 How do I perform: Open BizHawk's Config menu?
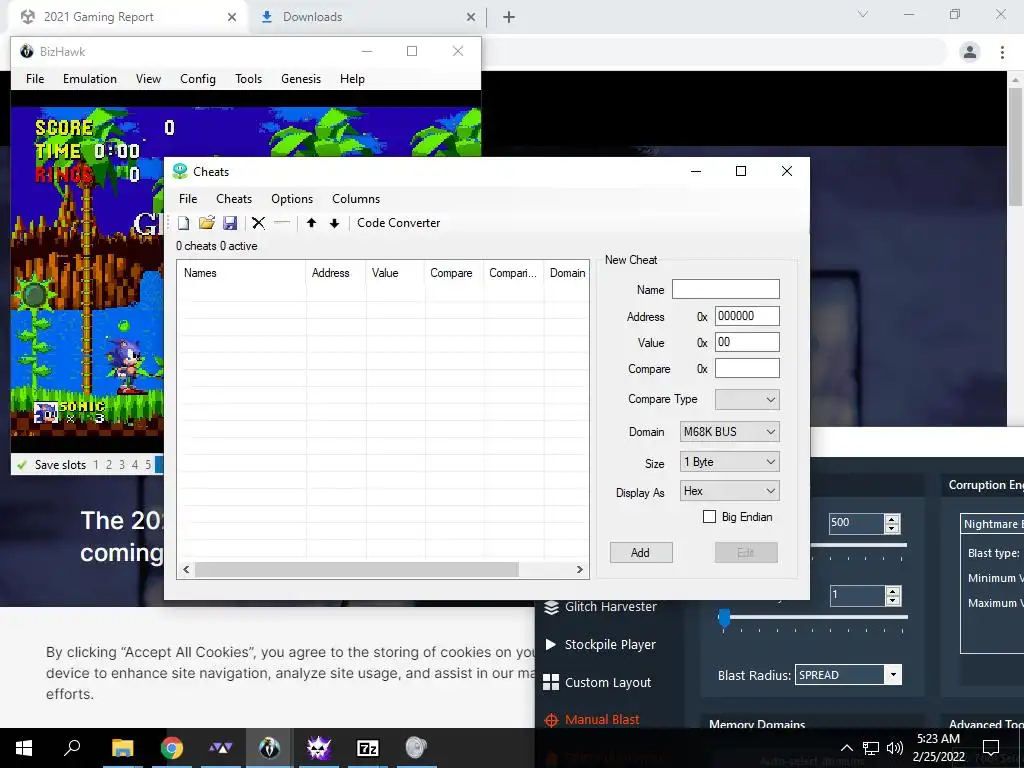coord(198,78)
